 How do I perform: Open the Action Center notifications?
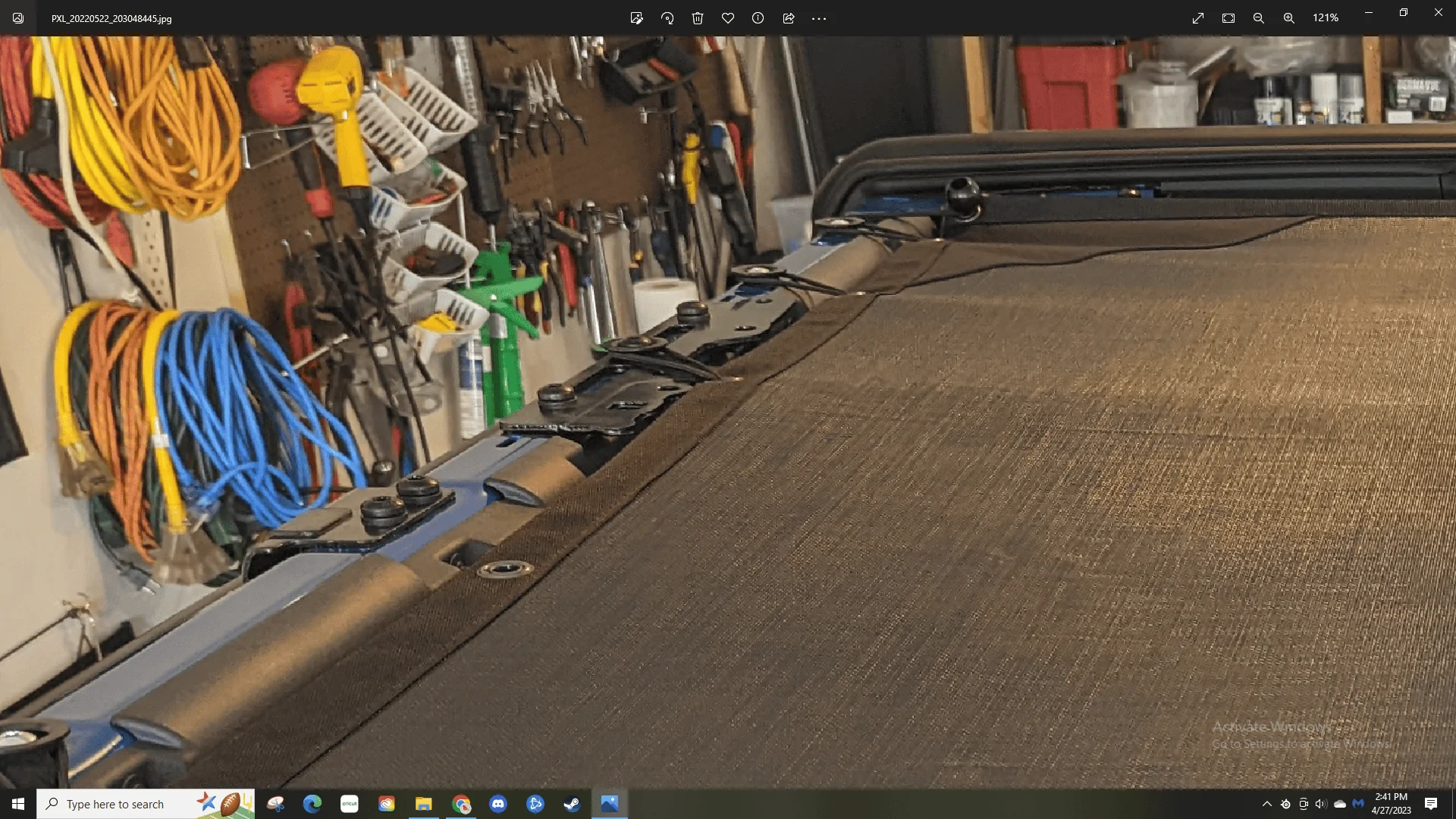pos(1431,804)
